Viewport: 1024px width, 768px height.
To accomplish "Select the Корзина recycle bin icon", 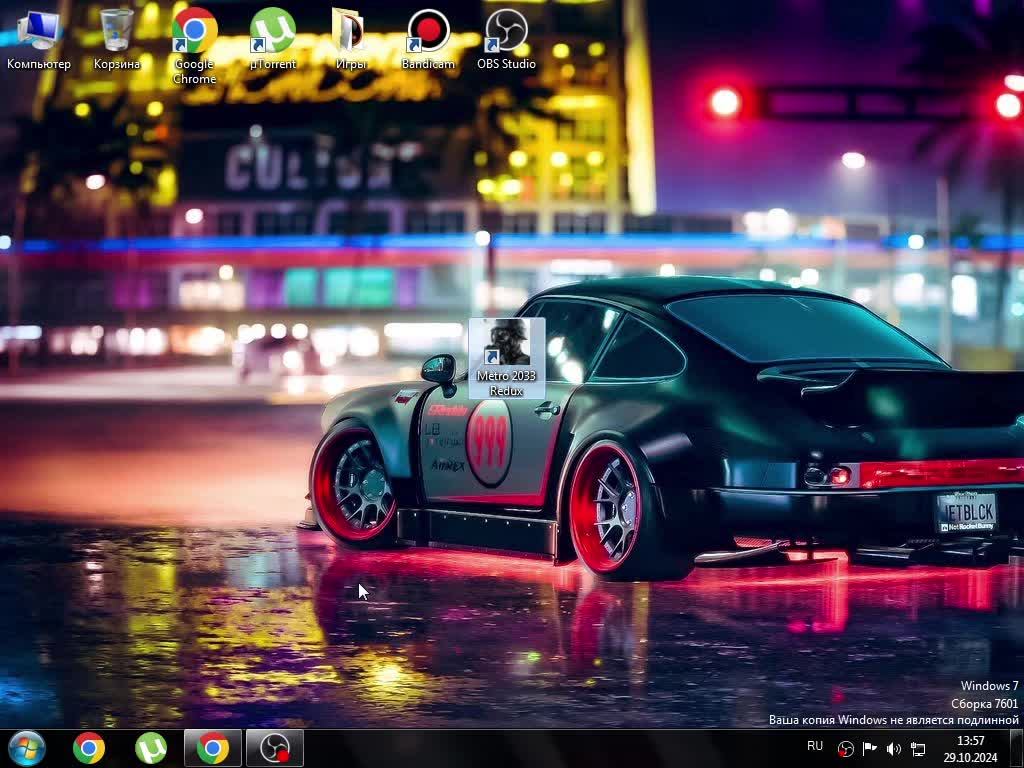I will (x=117, y=39).
